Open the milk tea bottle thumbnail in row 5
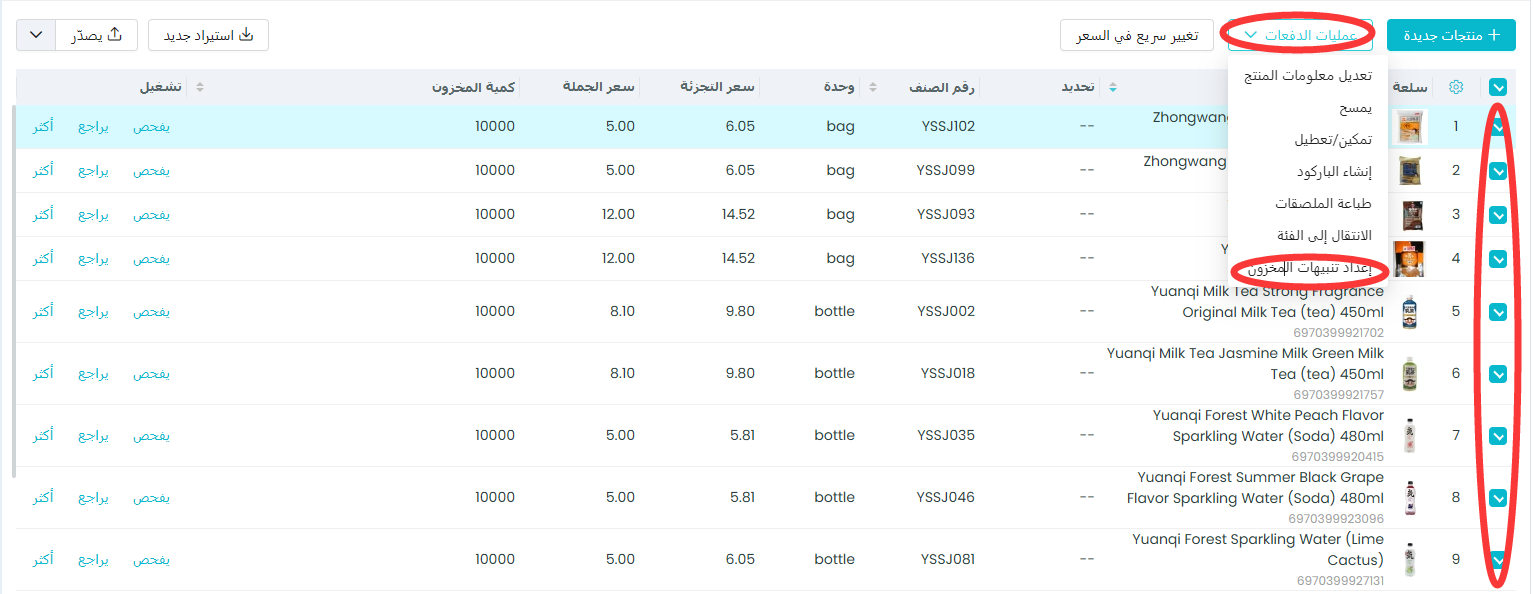1533x594 pixels. [x=1409, y=311]
